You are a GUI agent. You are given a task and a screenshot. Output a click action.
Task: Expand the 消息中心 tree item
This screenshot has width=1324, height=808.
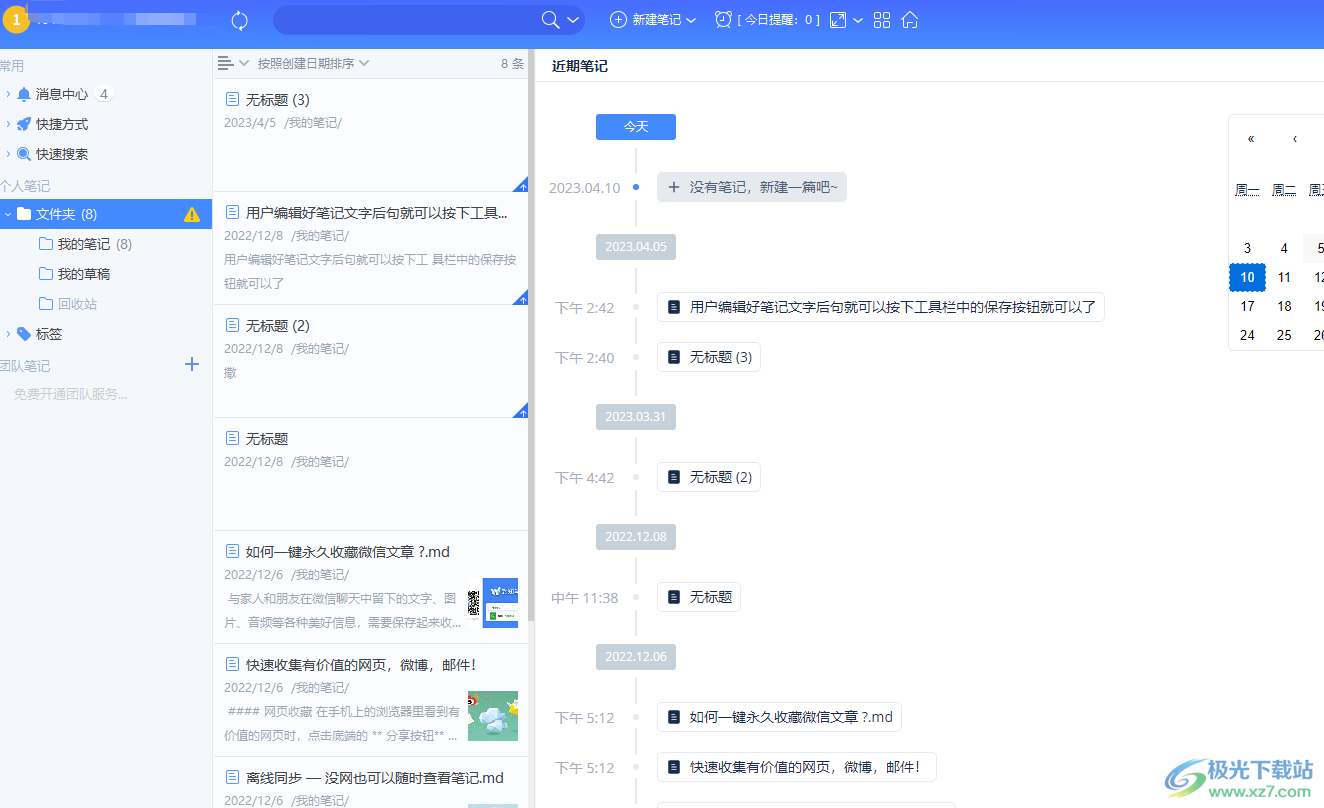8,94
